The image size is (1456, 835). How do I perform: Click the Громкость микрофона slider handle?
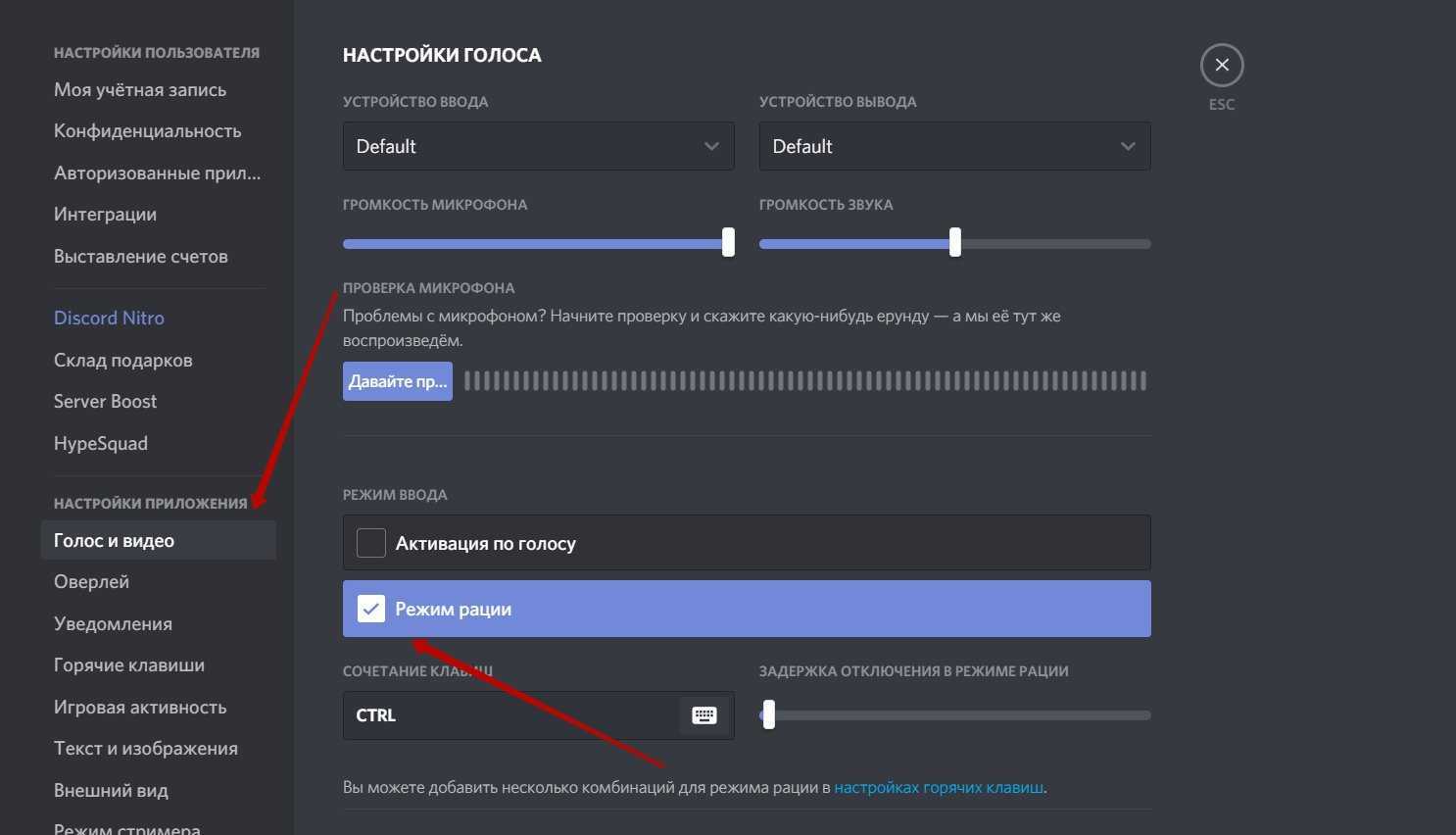(728, 242)
